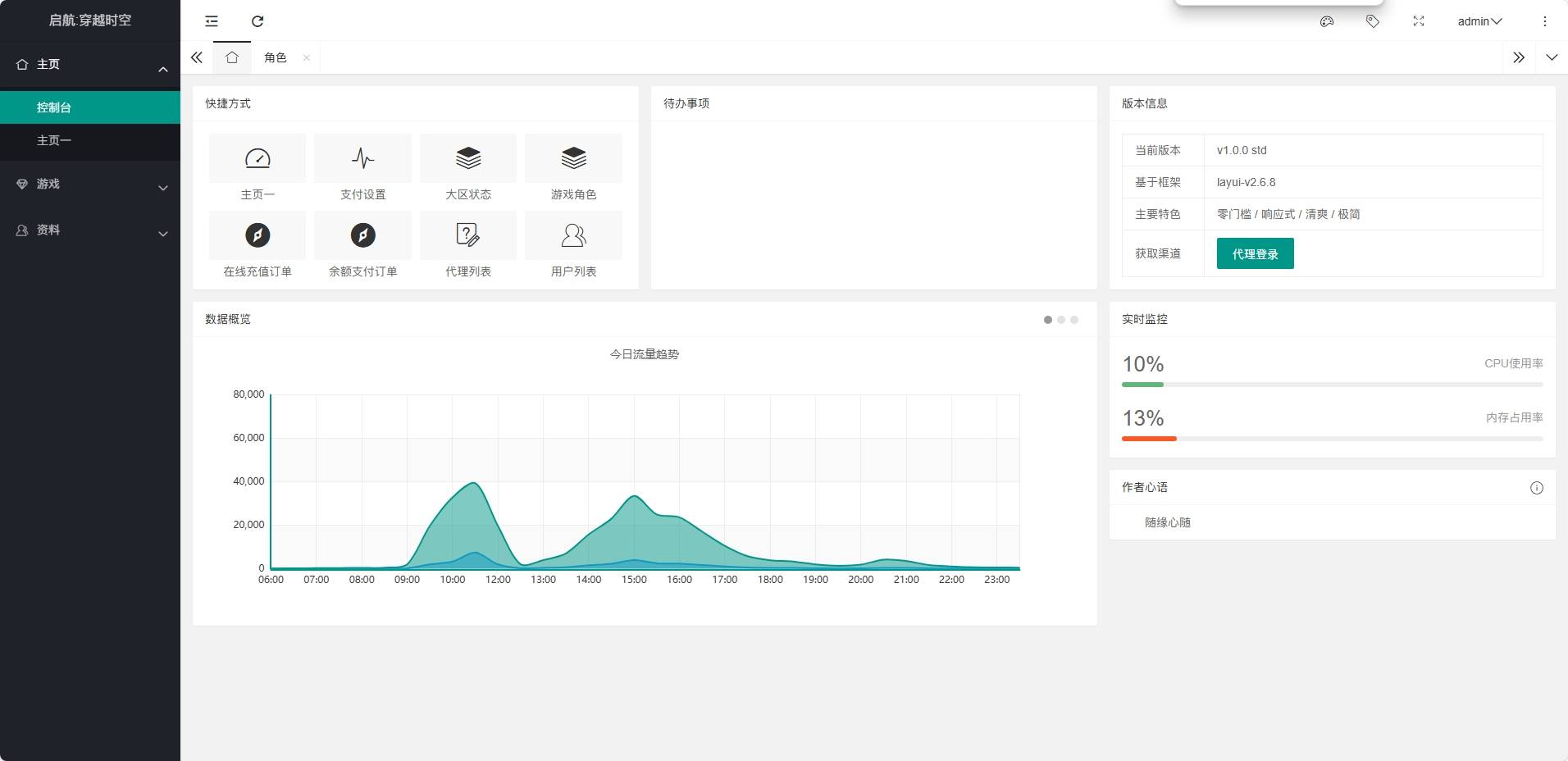Click the v1.0.0 std version value
Image resolution: width=1568 pixels, height=761 pixels.
click(x=1242, y=150)
